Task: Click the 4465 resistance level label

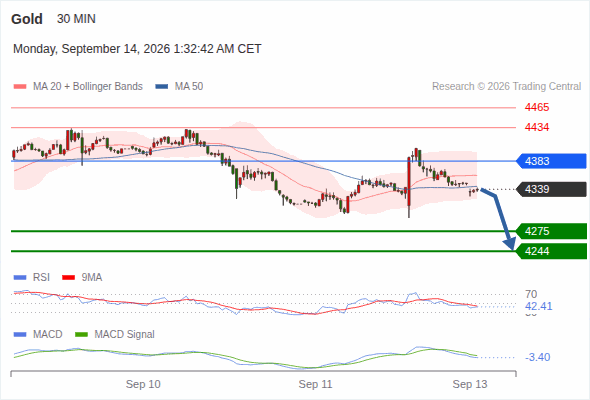Action: coord(537,108)
